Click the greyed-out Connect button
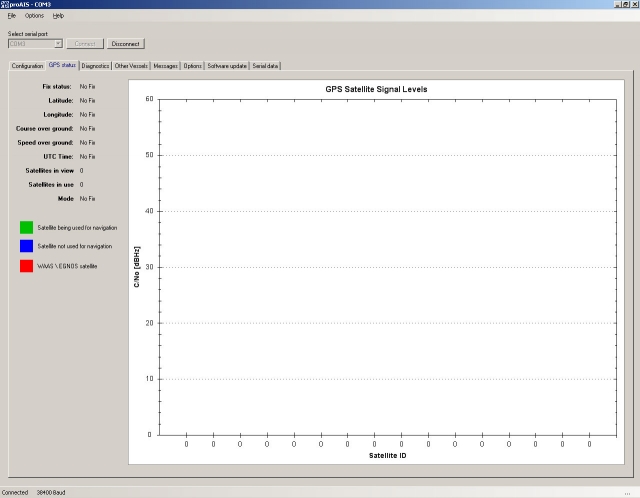The height and width of the screenshot is (498, 640). coord(86,44)
